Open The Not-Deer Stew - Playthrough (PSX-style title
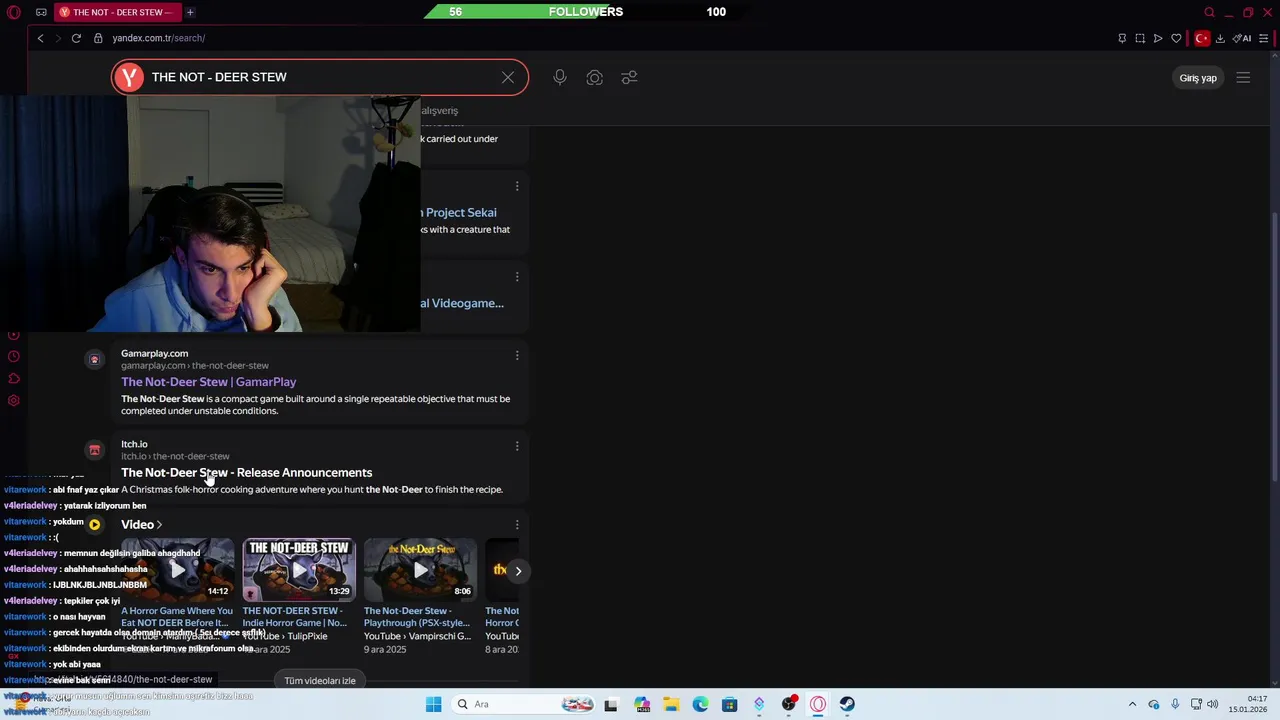1280x720 pixels. (x=417, y=616)
